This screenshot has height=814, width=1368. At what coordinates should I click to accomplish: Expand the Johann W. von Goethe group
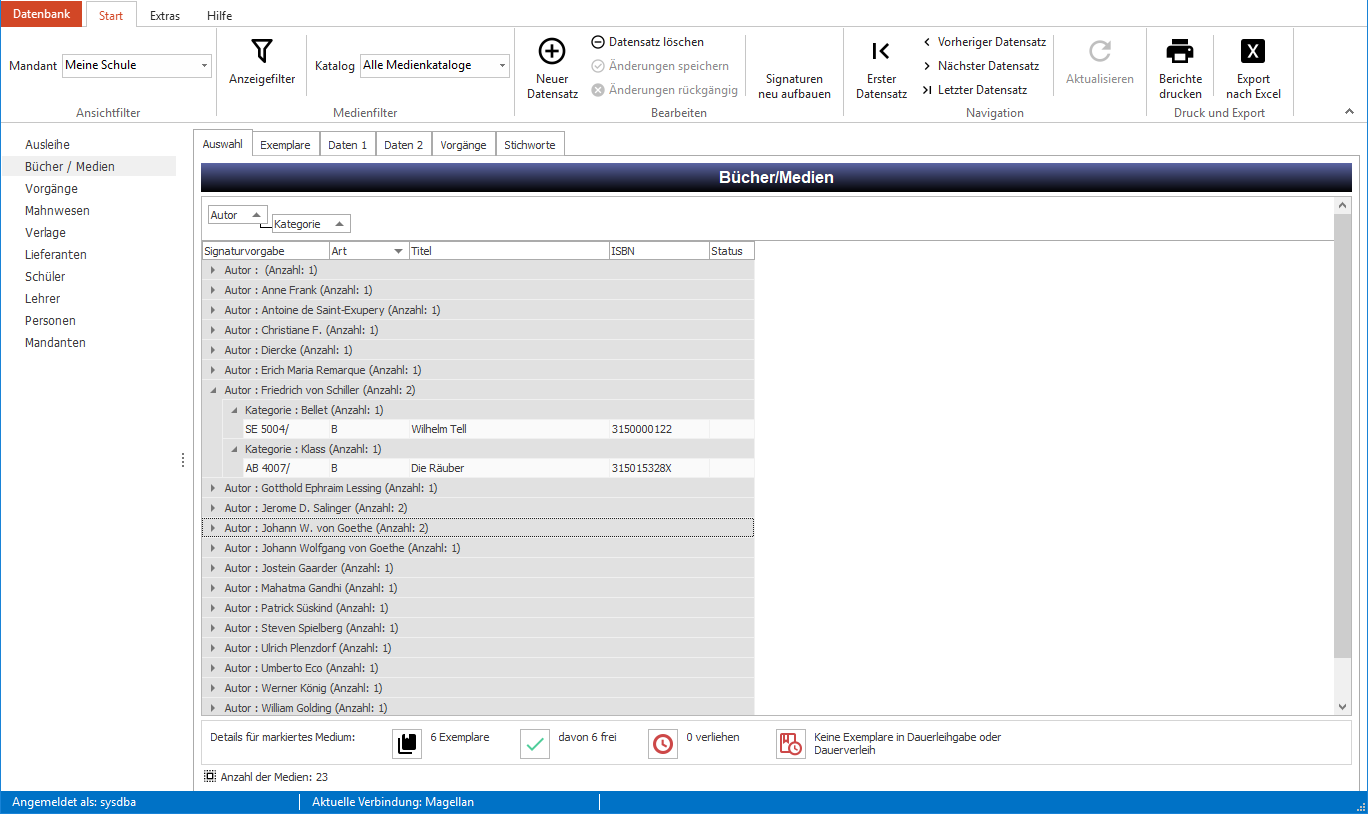(x=211, y=528)
